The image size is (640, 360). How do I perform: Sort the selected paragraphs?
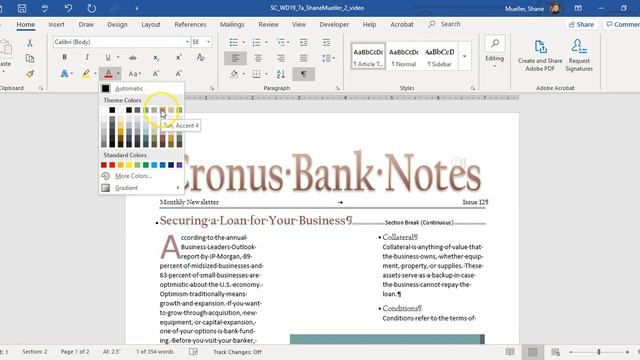(281, 74)
